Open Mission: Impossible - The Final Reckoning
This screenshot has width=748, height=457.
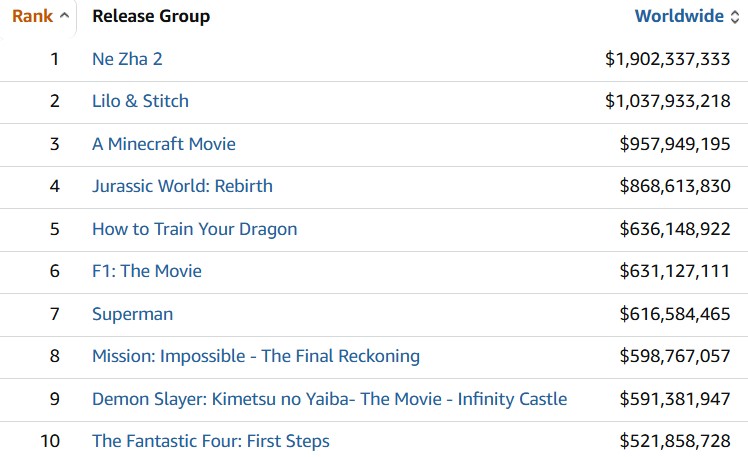[256, 356]
